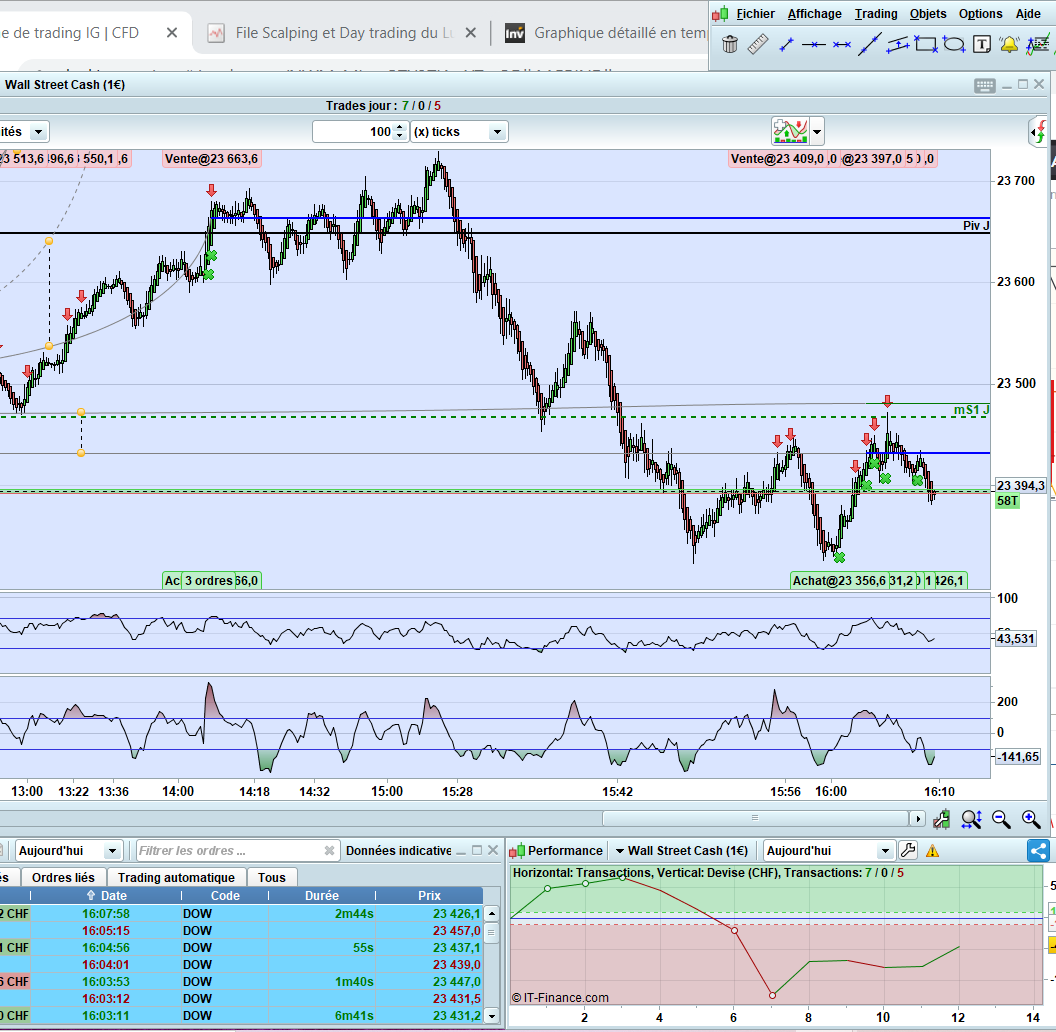Open the indicators tool in toolbar
Viewport: 1056px width, 1032px height.
(1038, 44)
